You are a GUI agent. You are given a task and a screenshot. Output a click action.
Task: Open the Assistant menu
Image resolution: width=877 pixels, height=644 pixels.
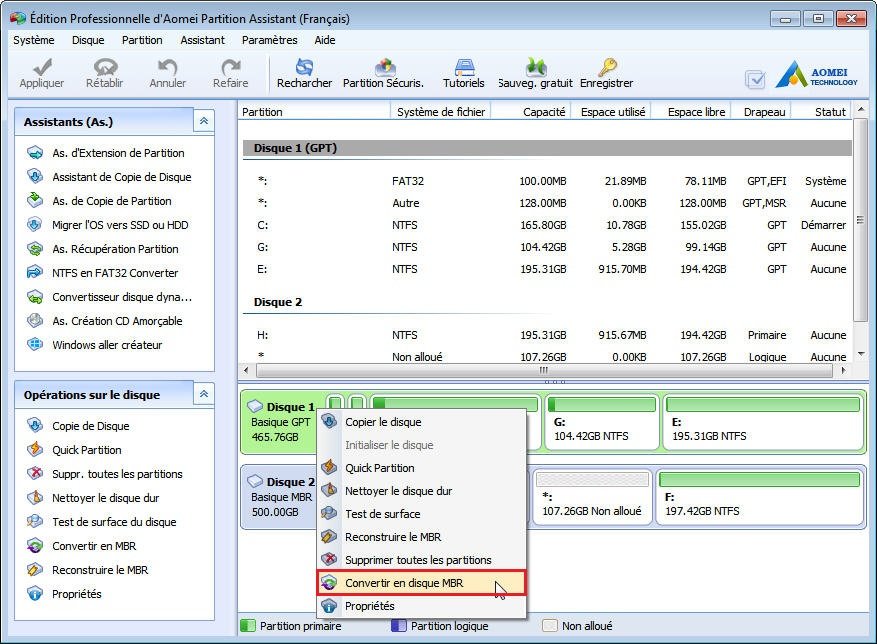[x=202, y=40]
